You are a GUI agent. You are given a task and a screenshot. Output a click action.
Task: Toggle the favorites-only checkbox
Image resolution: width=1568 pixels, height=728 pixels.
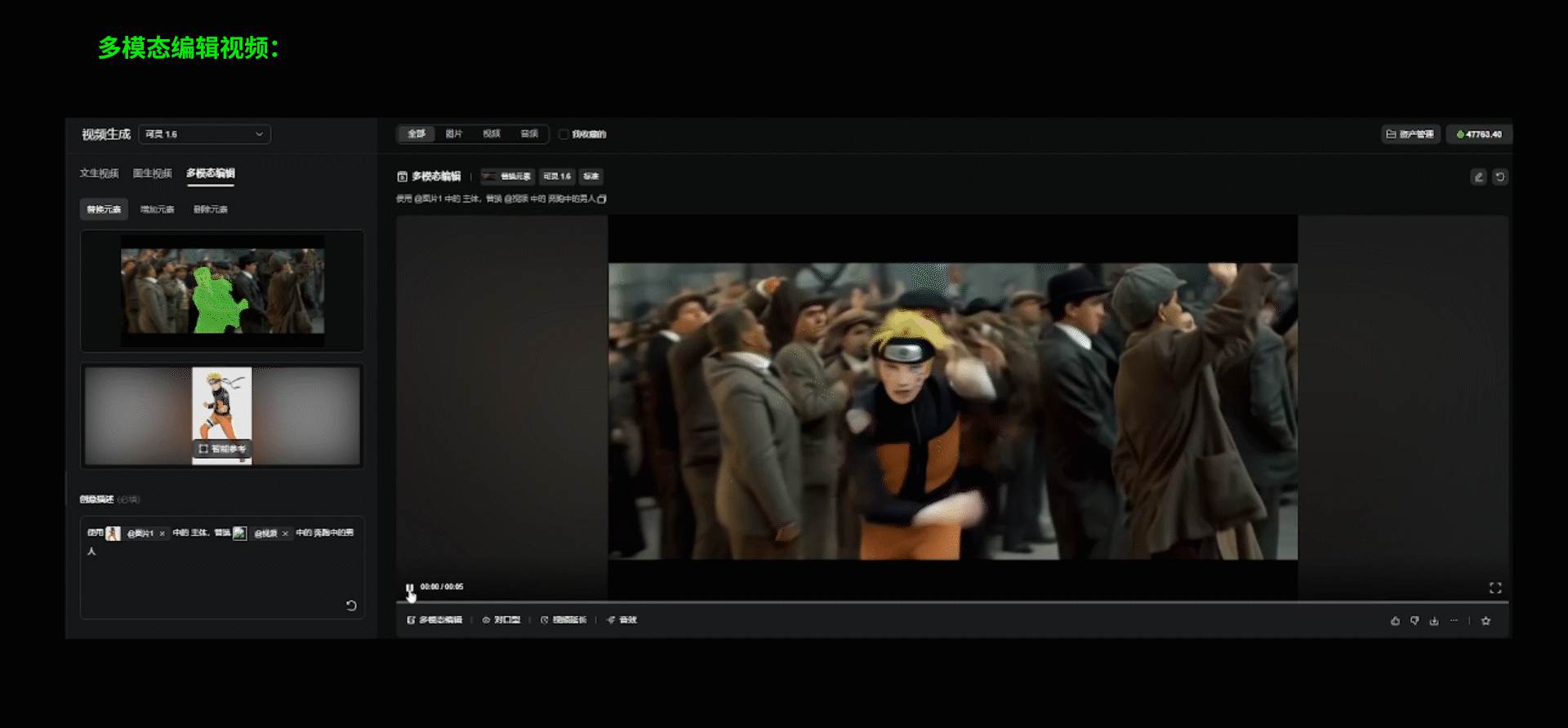(x=563, y=134)
